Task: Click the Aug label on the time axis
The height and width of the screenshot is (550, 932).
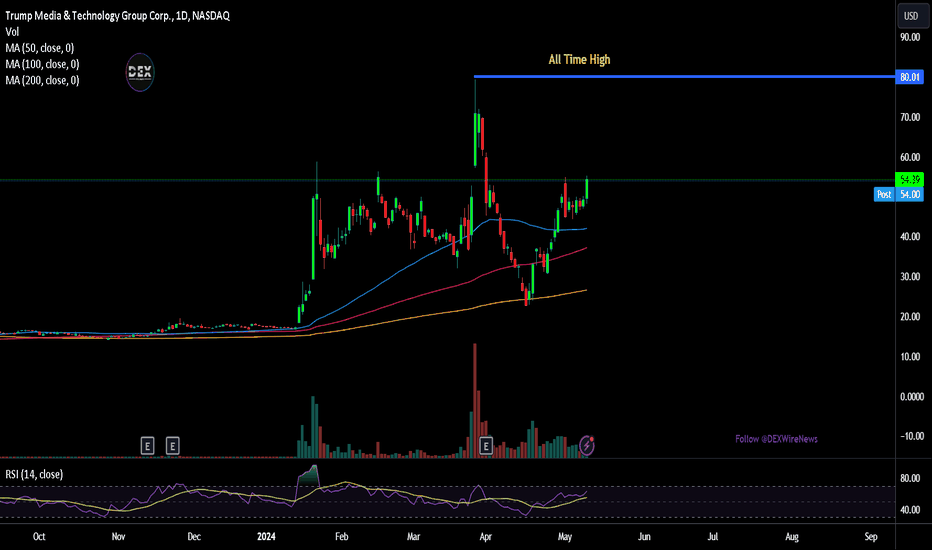Action: click(x=792, y=537)
